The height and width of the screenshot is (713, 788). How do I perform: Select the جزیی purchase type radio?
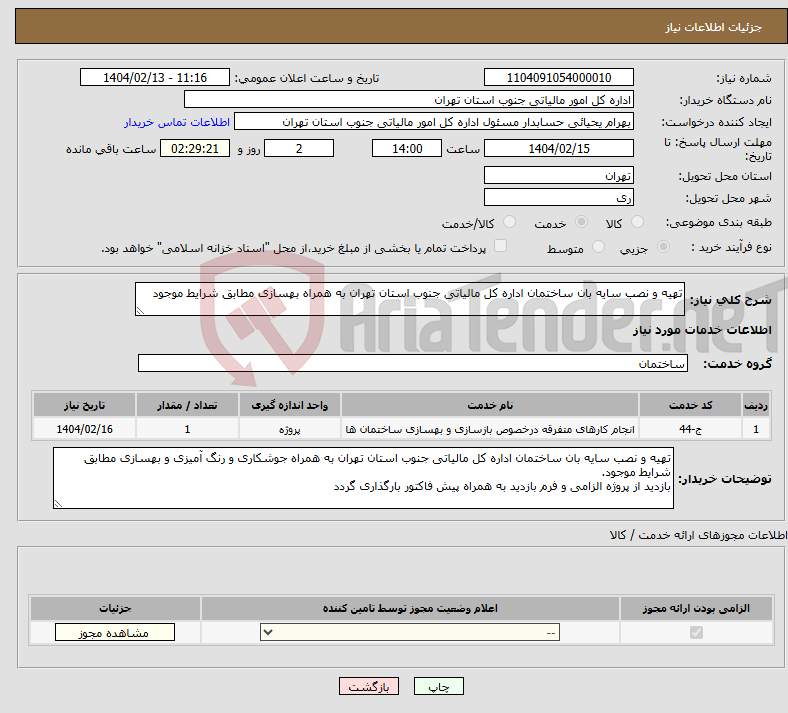pyautogui.click(x=663, y=247)
